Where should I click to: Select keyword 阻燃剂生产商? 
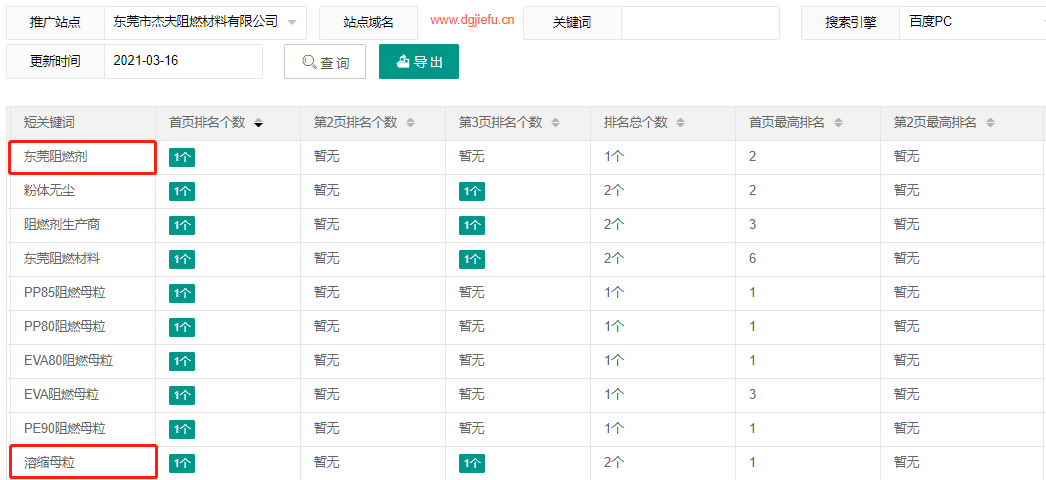pyautogui.click(x=62, y=225)
